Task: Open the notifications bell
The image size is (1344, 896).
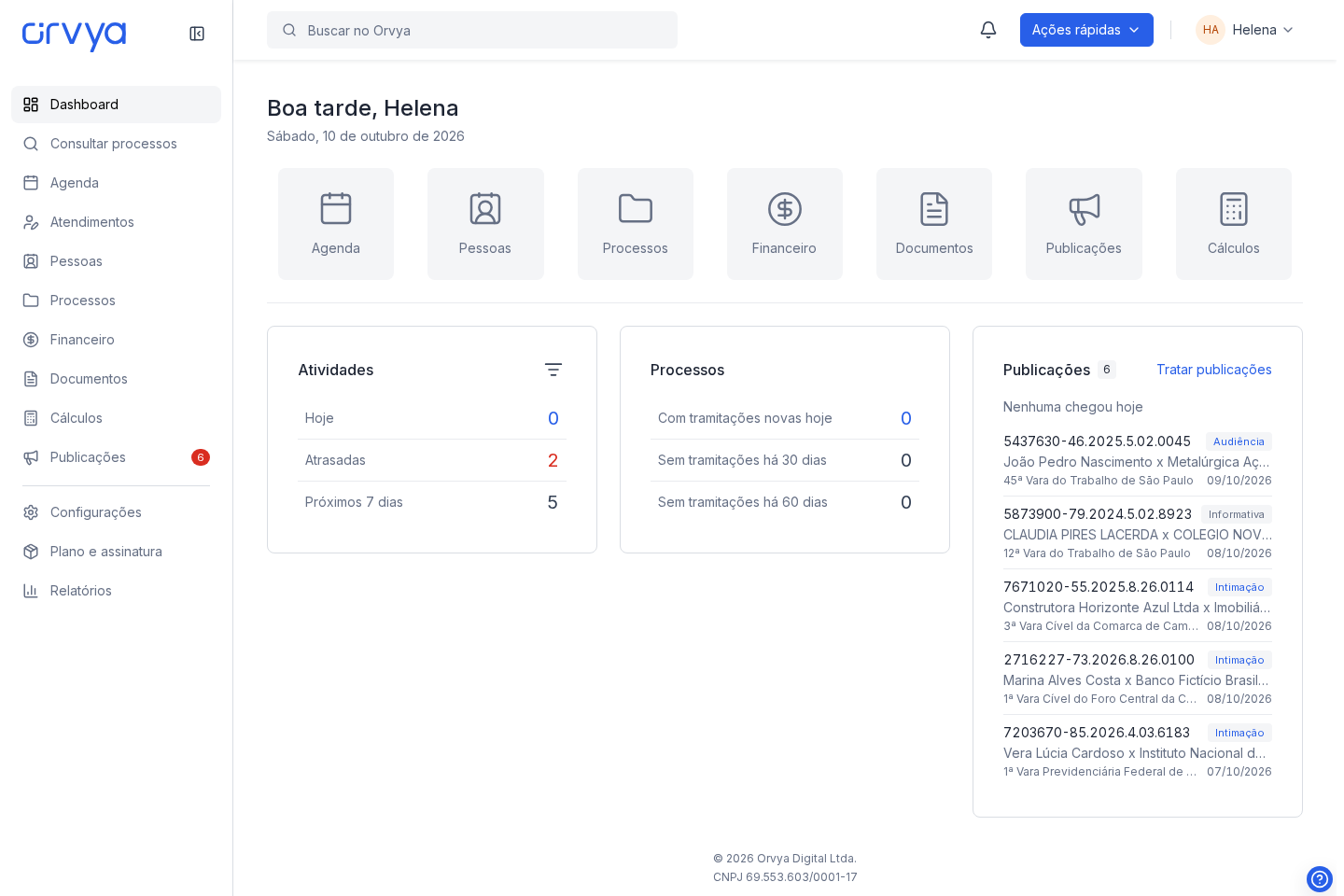Action: coord(988,30)
